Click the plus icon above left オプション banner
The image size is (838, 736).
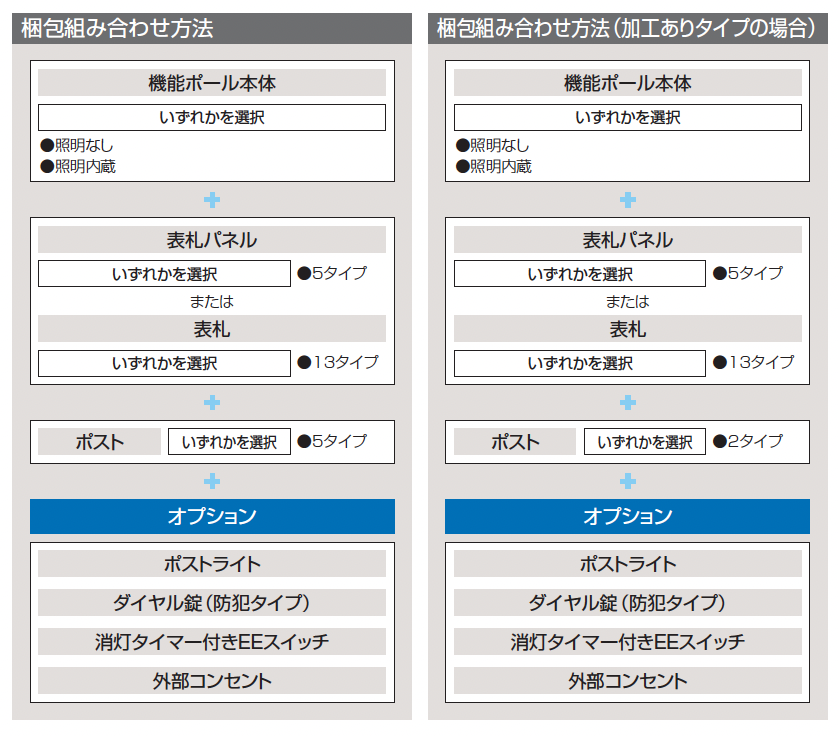pyautogui.click(x=212, y=481)
